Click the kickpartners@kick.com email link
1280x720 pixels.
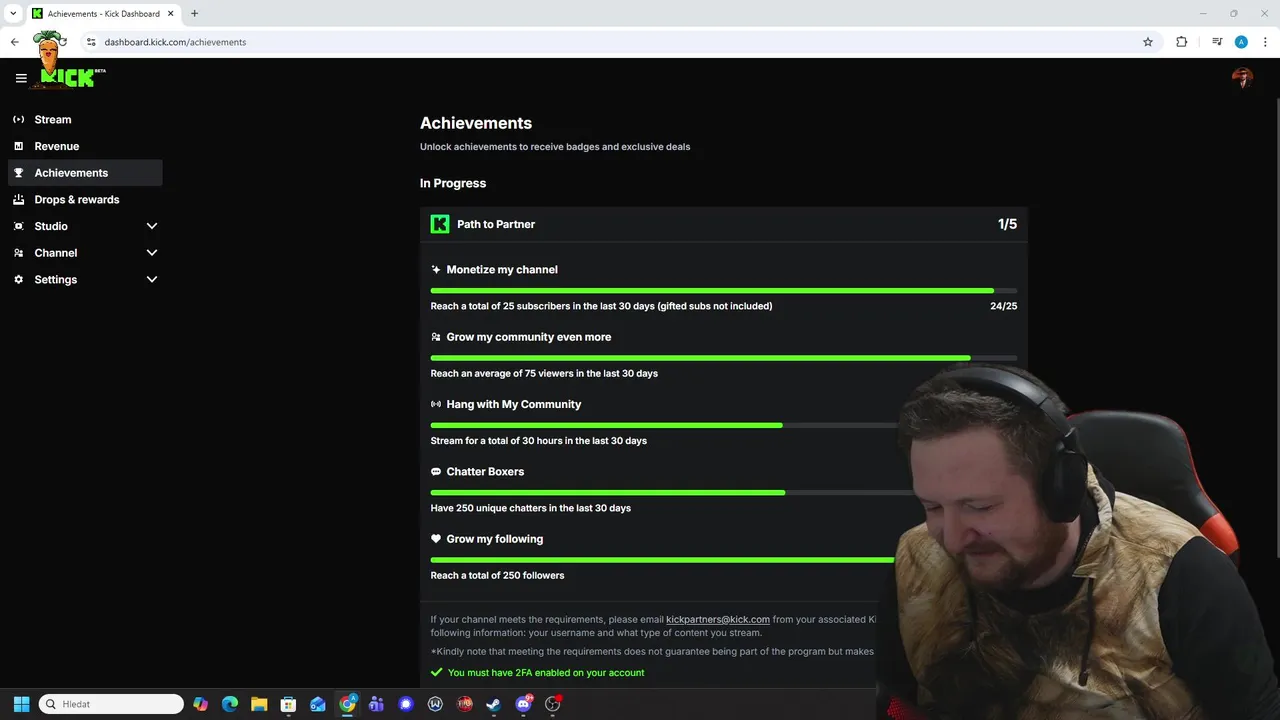coord(718,619)
